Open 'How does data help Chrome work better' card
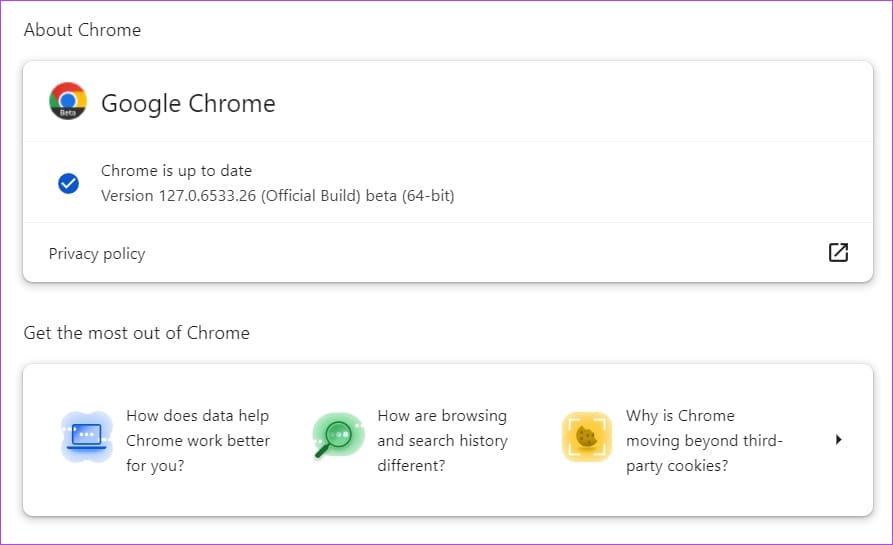Image resolution: width=893 pixels, height=545 pixels. click(x=165, y=440)
